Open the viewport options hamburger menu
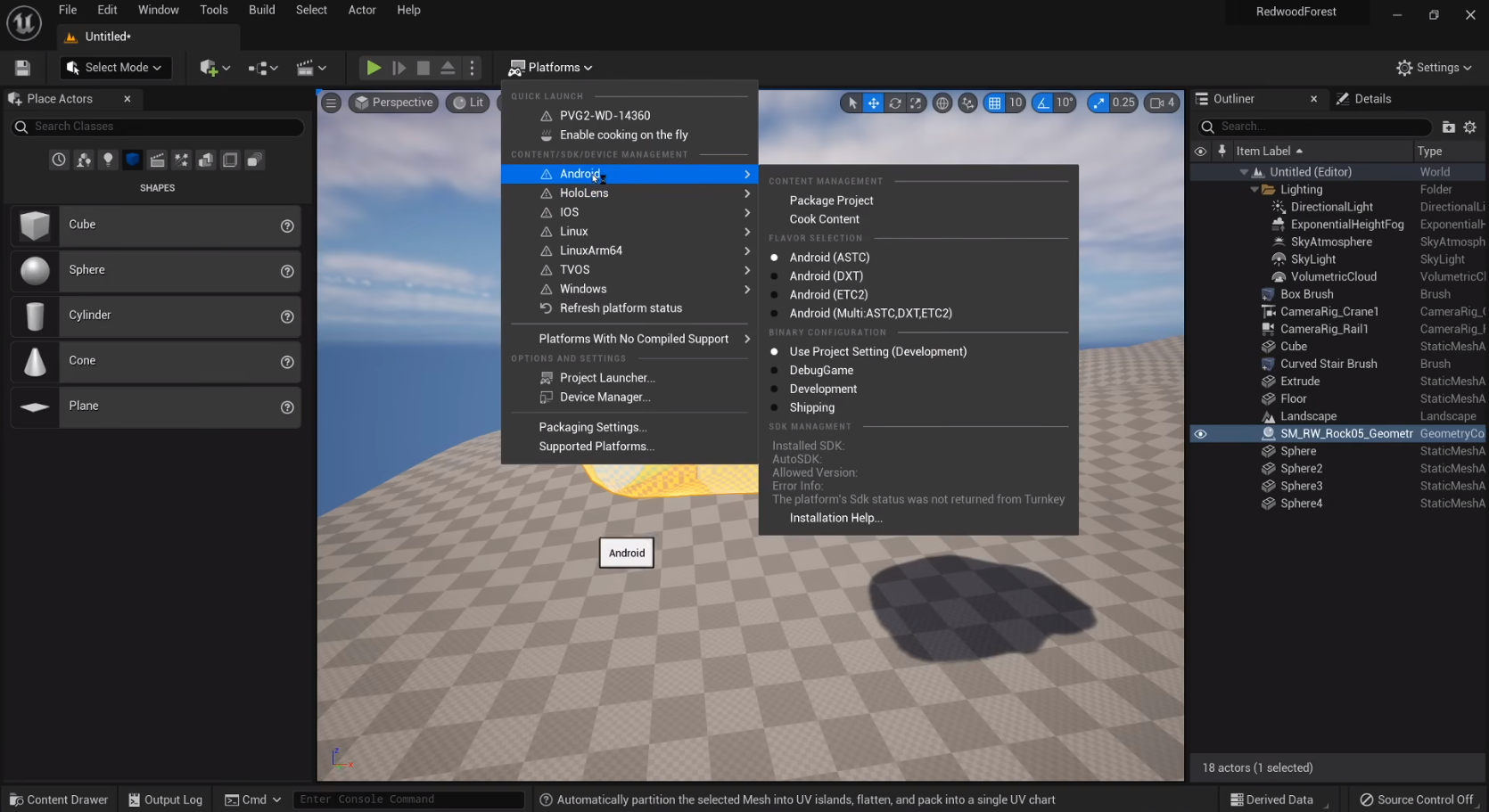1489x812 pixels. (x=331, y=103)
